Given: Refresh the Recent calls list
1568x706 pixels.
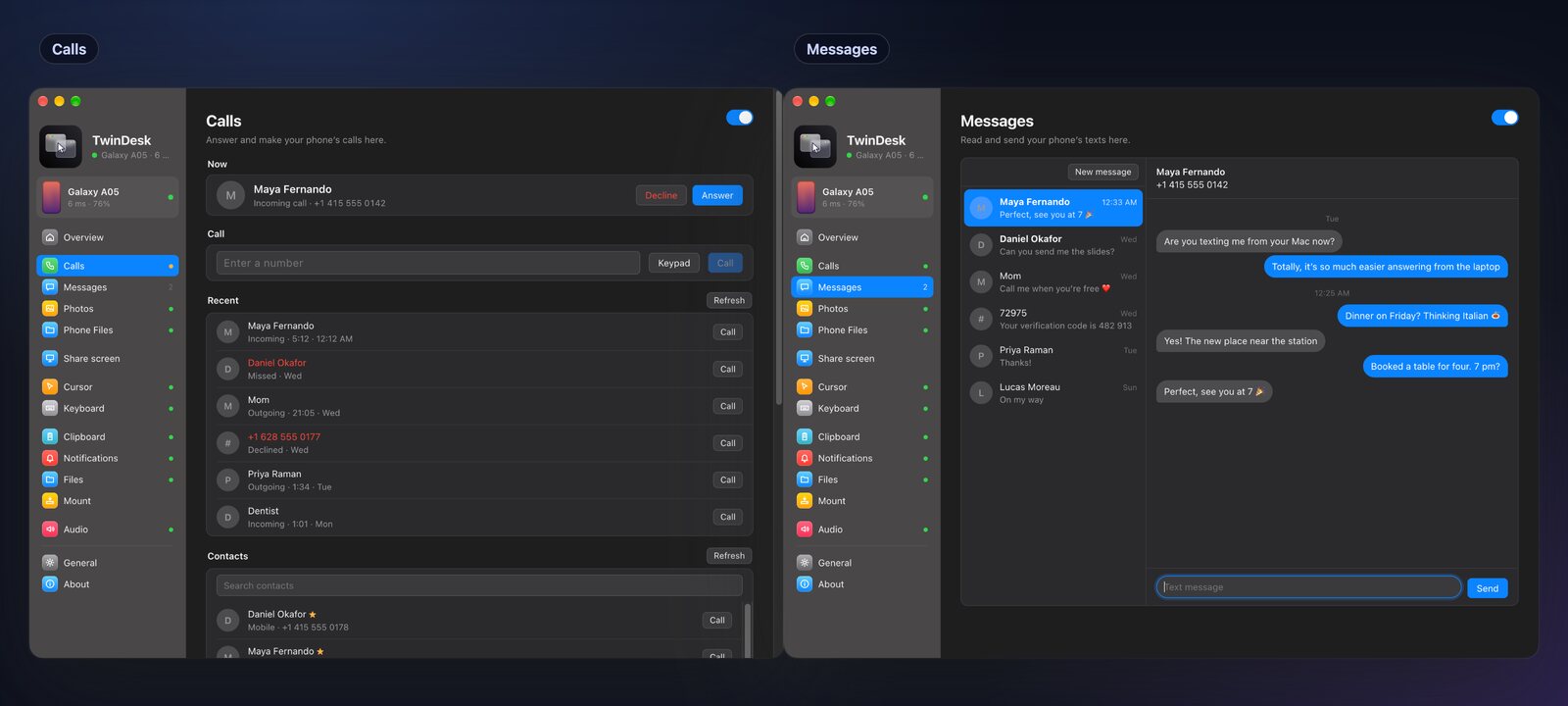Looking at the screenshot, I should [x=729, y=300].
